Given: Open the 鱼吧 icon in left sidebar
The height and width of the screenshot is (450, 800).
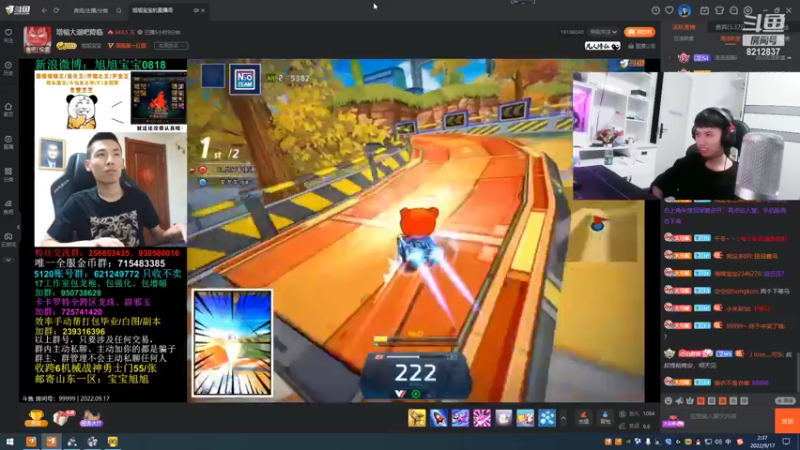Looking at the screenshot, I should pos(8,207).
